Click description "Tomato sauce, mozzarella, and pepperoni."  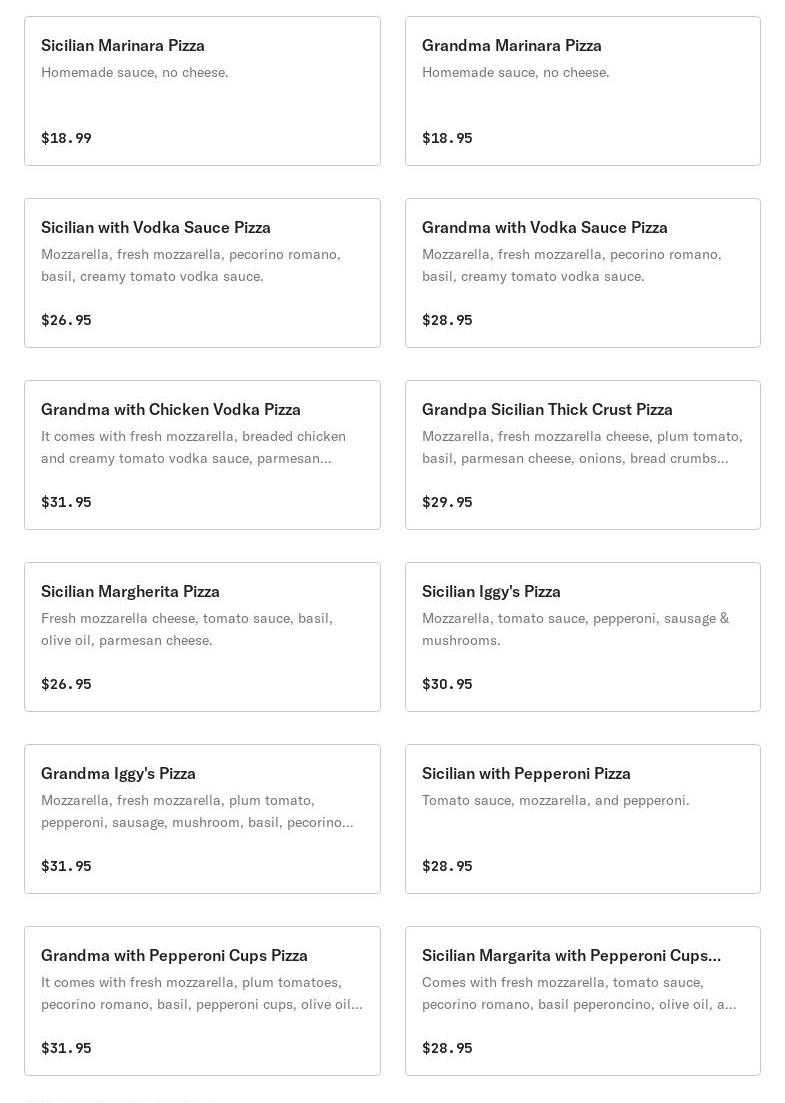pyautogui.click(x=555, y=800)
